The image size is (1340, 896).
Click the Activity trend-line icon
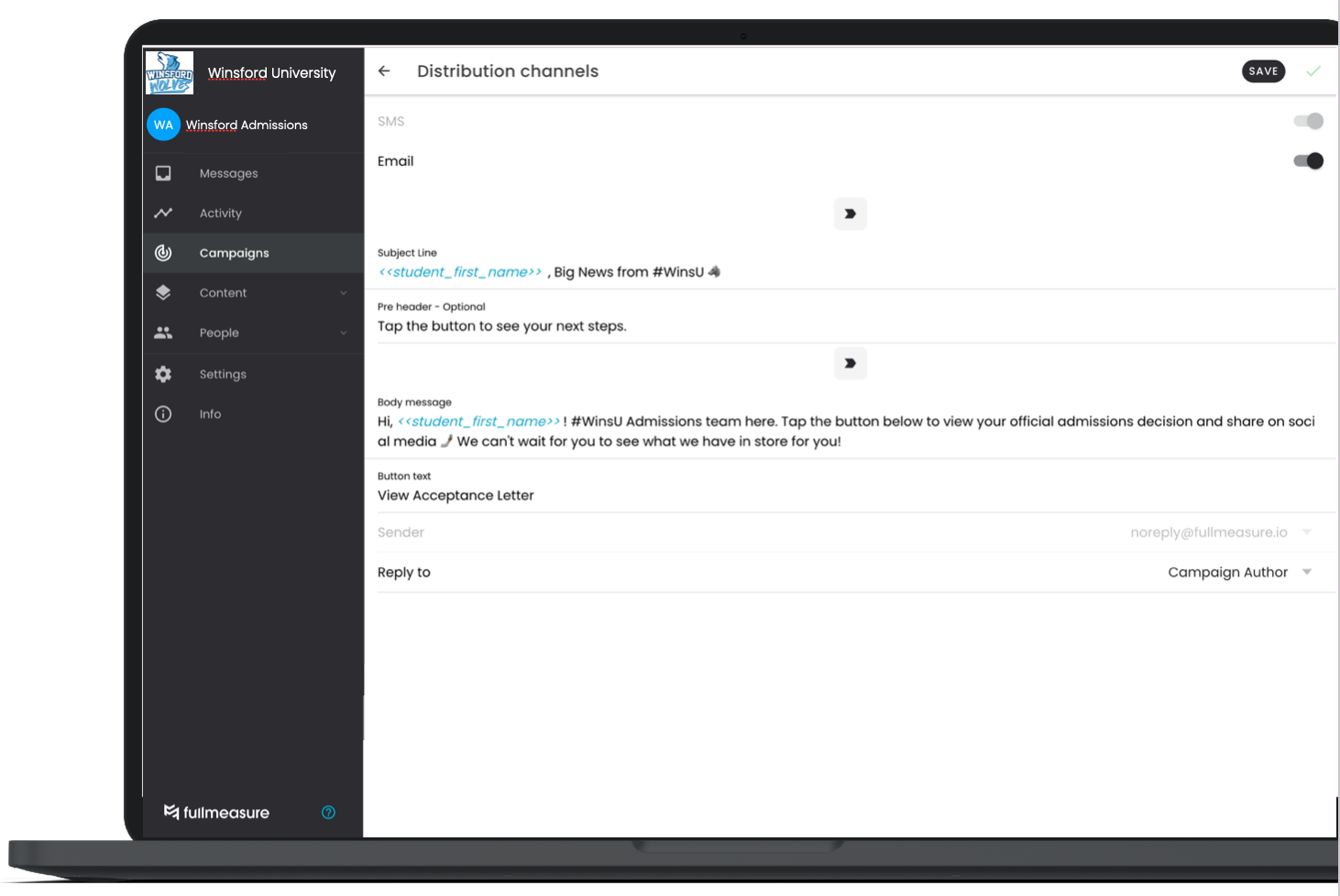[163, 213]
